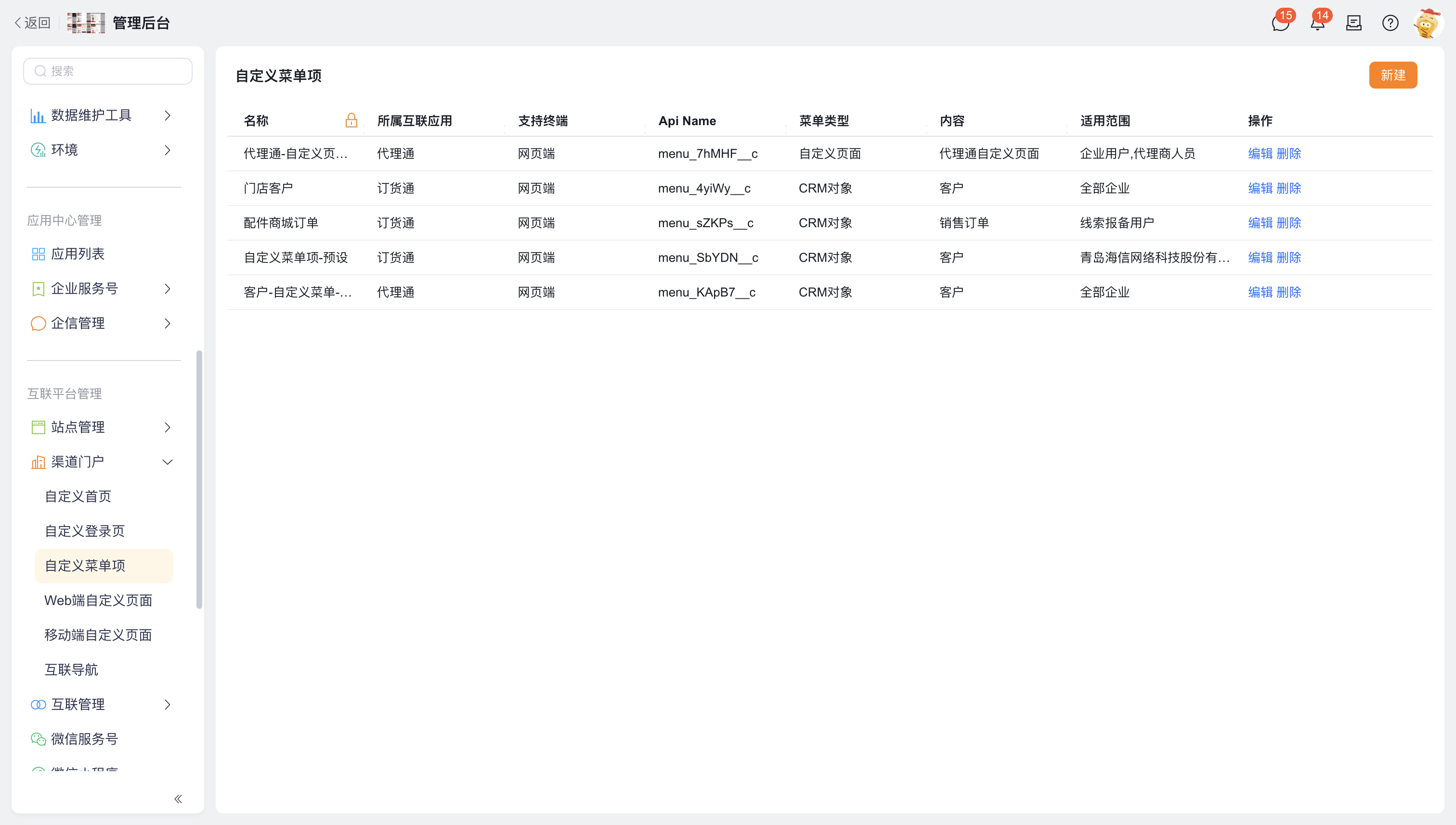1456x825 pixels.
Task: Delete the menu_7hMHF__c row
Action: (1288, 154)
